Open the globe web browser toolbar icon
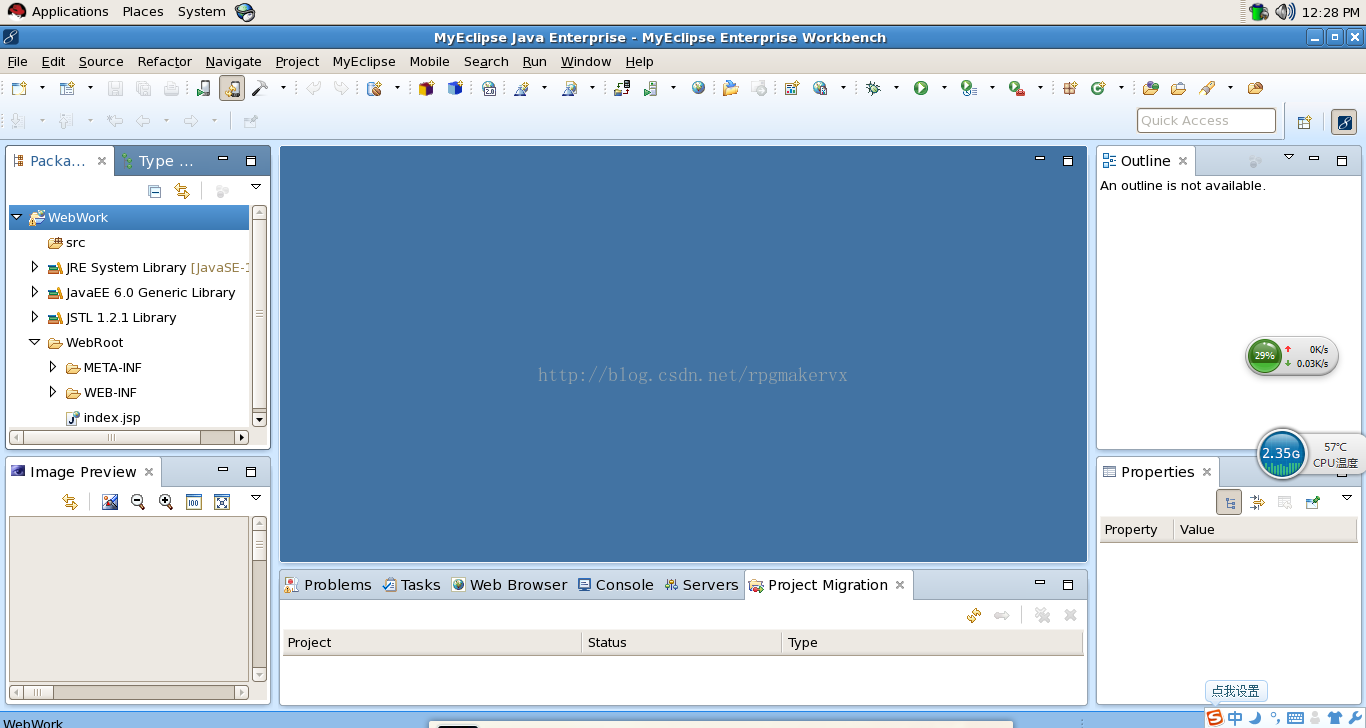The image size is (1366, 728). click(x=698, y=88)
